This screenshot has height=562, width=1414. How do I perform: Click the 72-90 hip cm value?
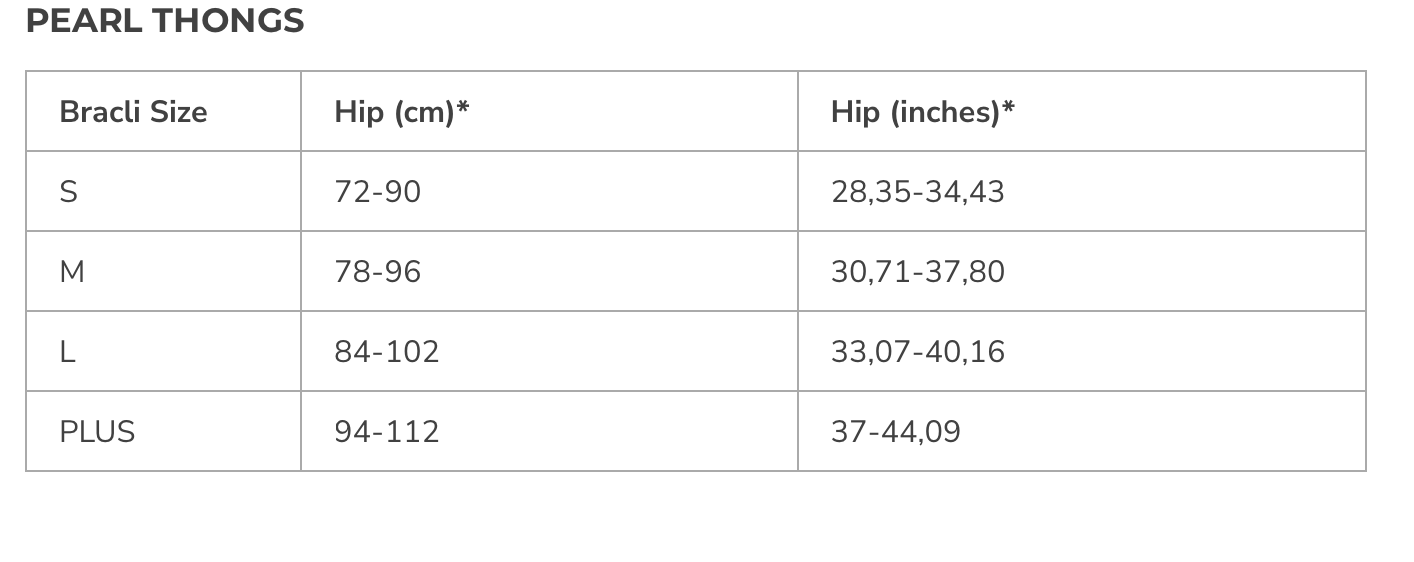(x=378, y=192)
